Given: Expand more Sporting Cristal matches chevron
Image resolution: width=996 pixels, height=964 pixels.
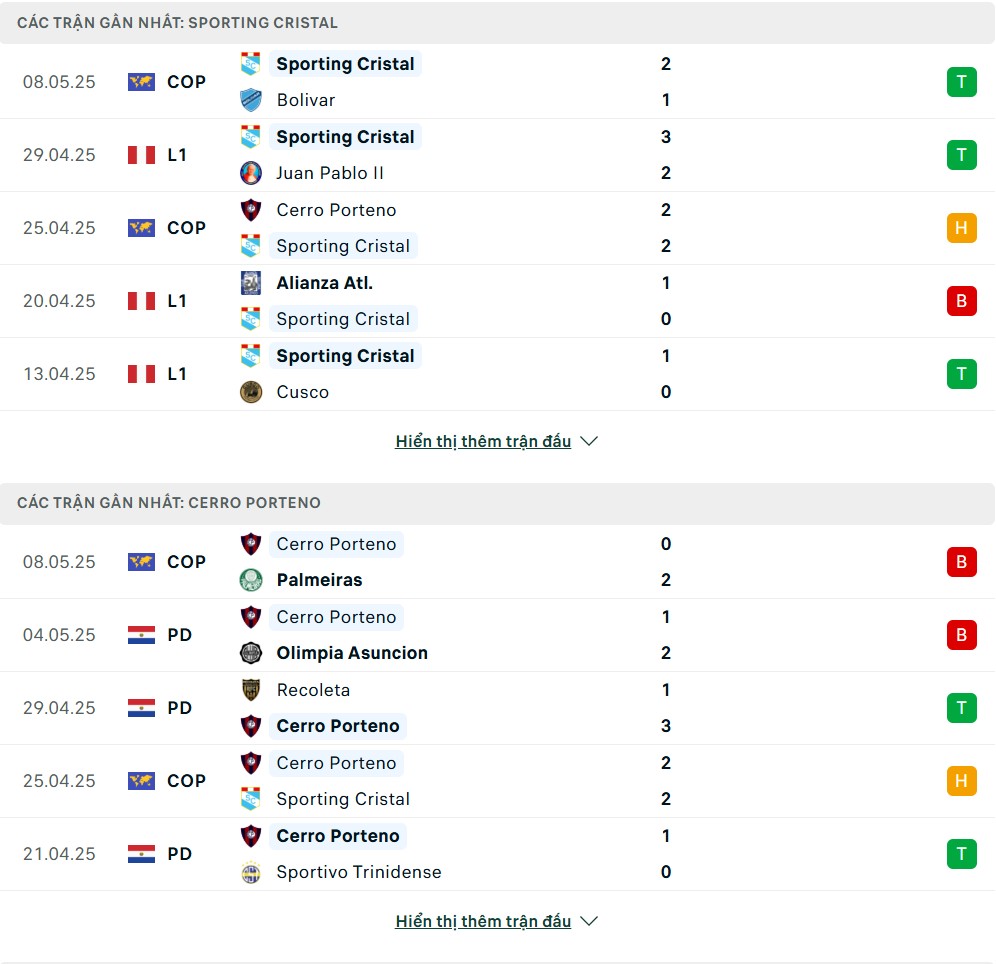Looking at the screenshot, I should (589, 441).
